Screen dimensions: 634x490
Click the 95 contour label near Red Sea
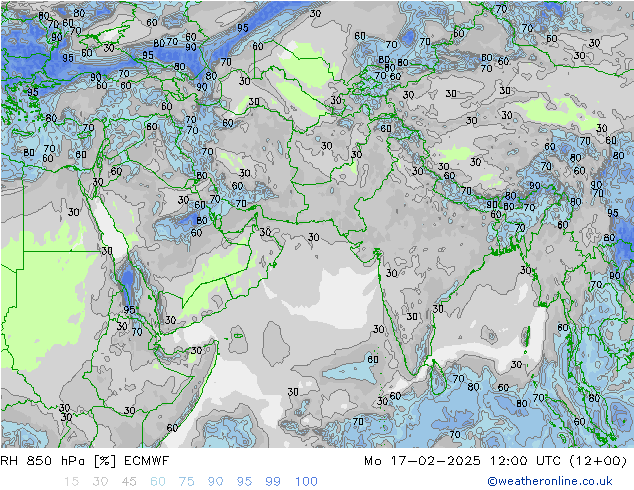(129, 310)
